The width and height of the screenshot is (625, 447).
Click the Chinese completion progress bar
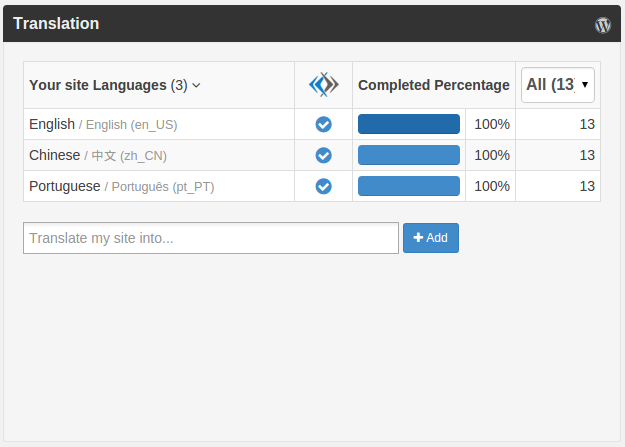coord(408,155)
